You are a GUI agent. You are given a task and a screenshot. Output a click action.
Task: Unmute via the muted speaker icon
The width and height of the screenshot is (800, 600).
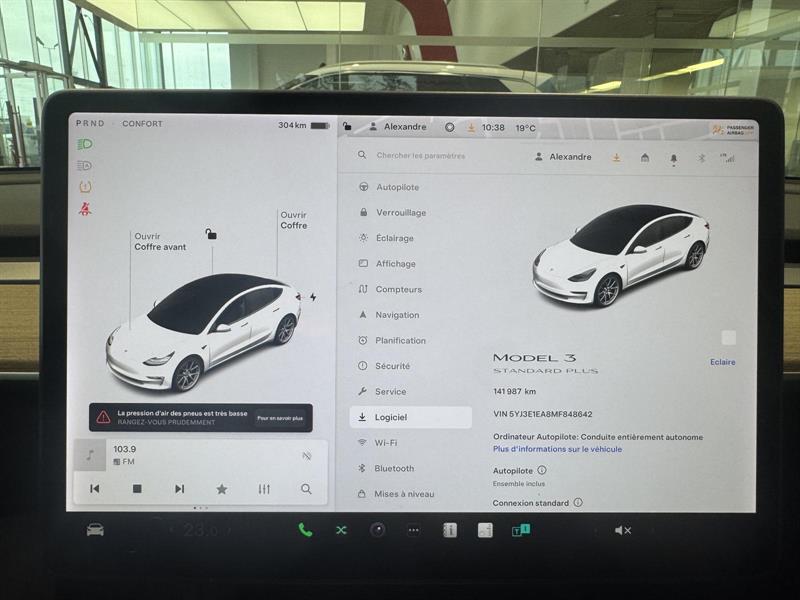pos(623,531)
